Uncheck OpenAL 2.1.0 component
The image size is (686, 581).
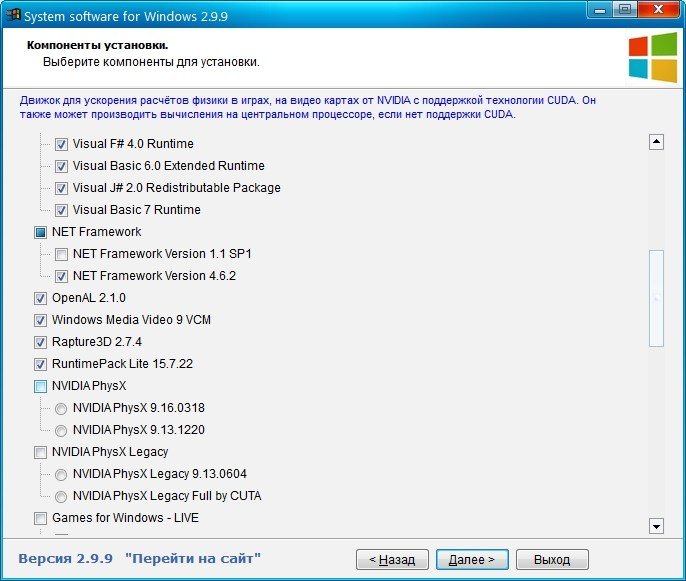[x=40, y=298]
